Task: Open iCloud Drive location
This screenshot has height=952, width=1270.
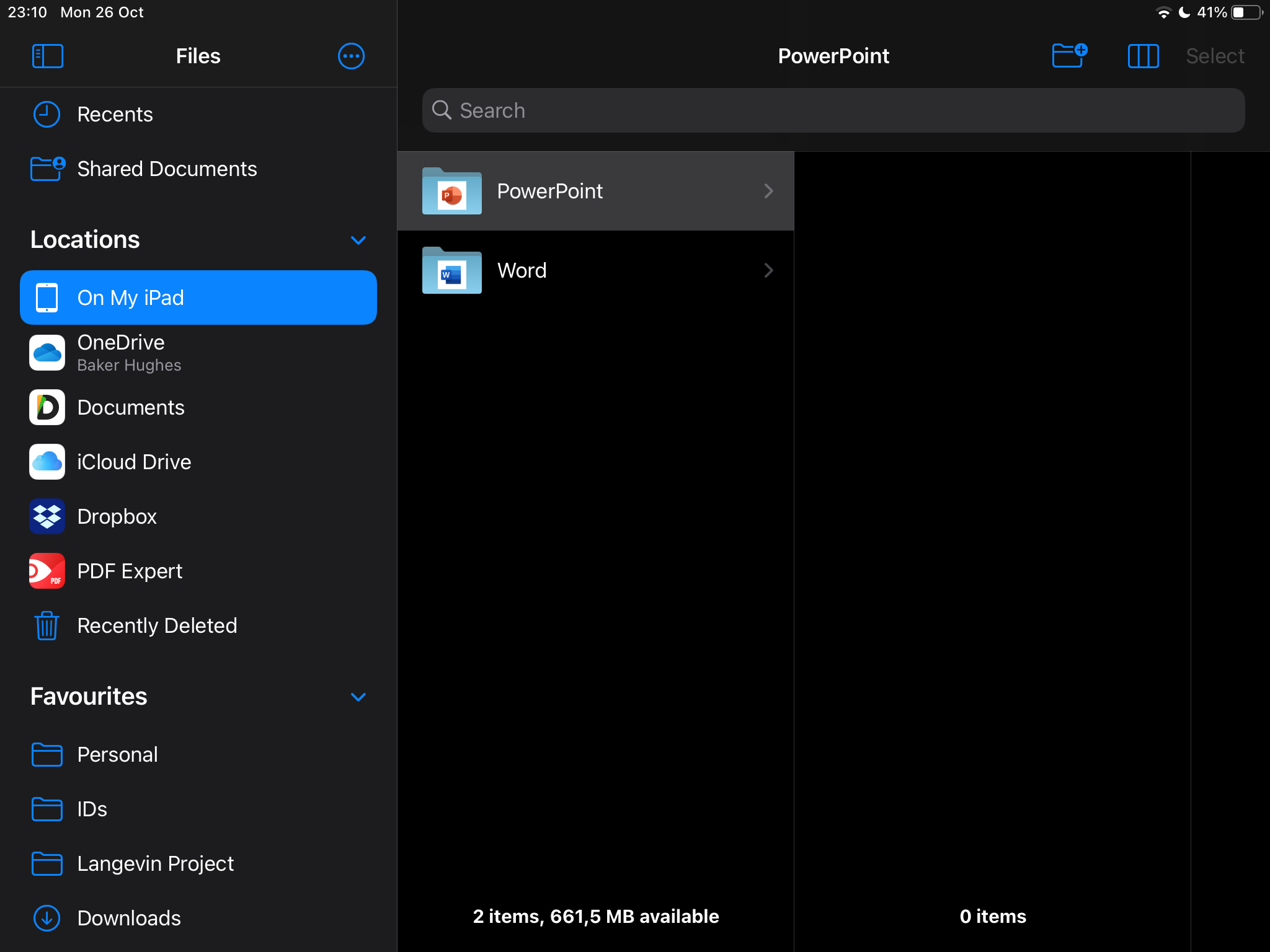Action: [133, 462]
